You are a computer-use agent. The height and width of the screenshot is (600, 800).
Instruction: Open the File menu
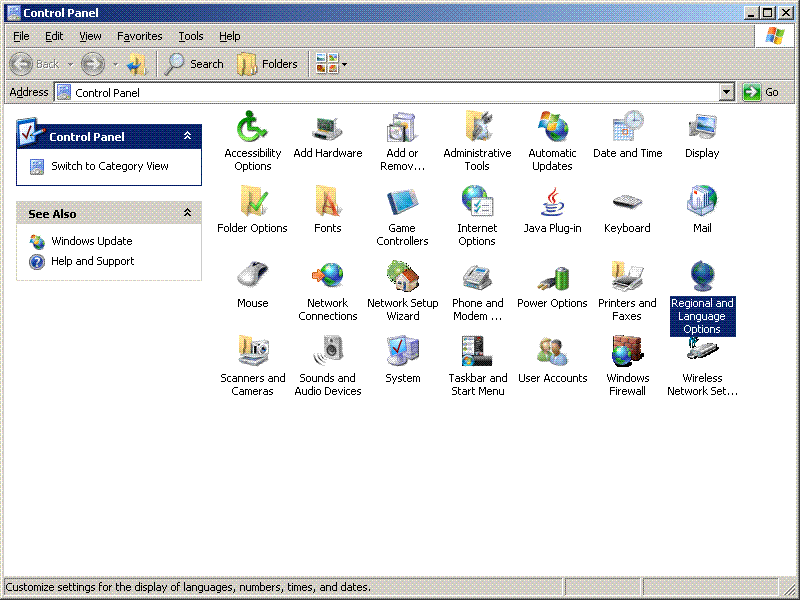[21, 36]
